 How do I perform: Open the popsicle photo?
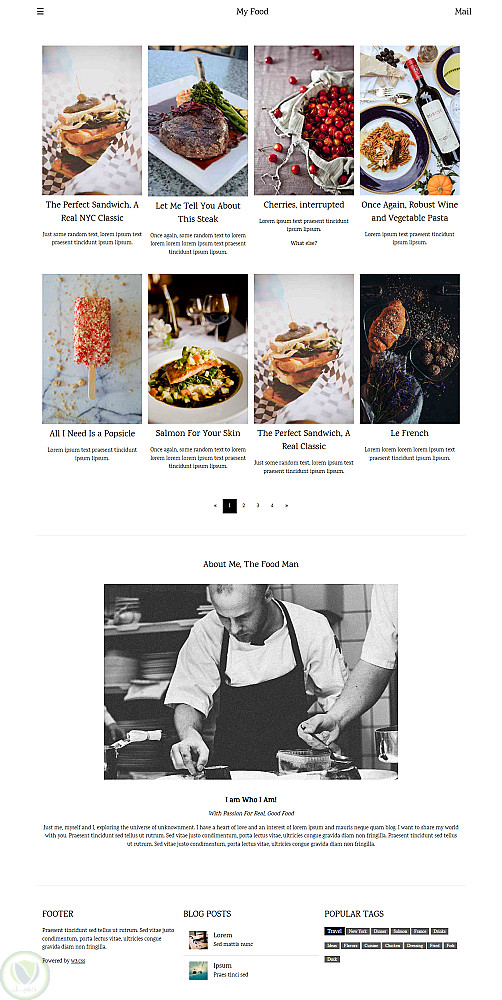click(x=92, y=349)
